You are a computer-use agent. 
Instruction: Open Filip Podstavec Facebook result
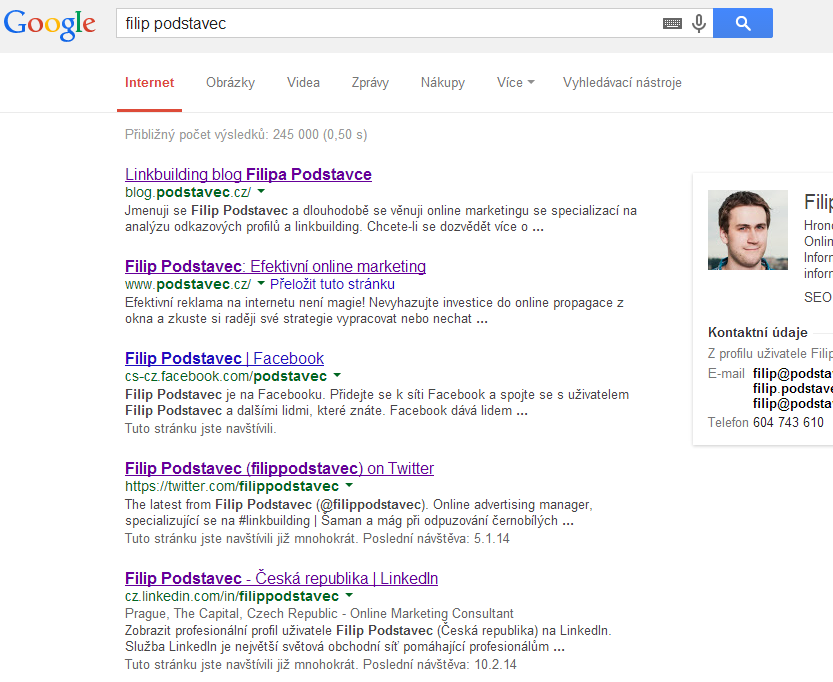224,359
